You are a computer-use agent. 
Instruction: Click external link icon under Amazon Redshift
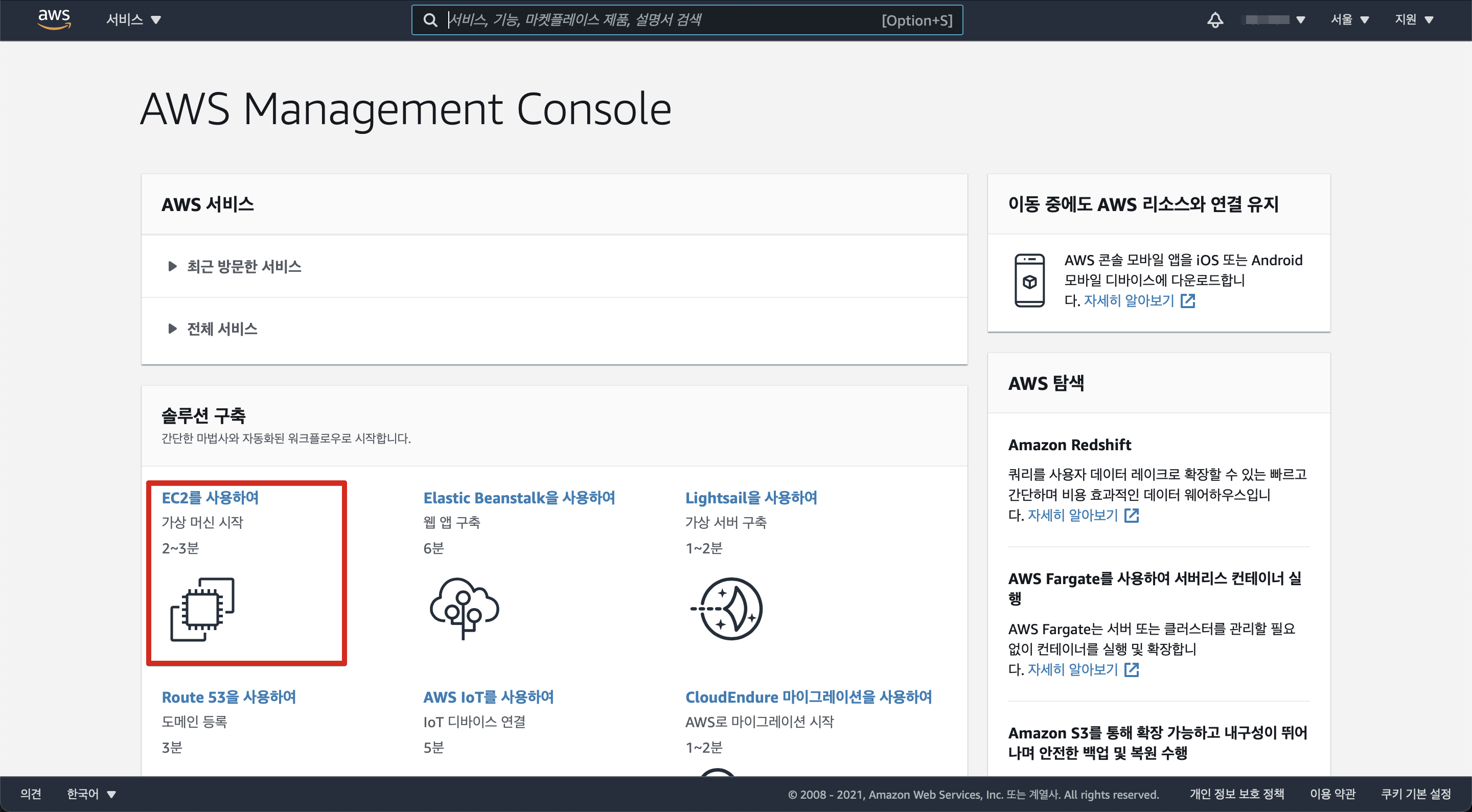(1132, 516)
